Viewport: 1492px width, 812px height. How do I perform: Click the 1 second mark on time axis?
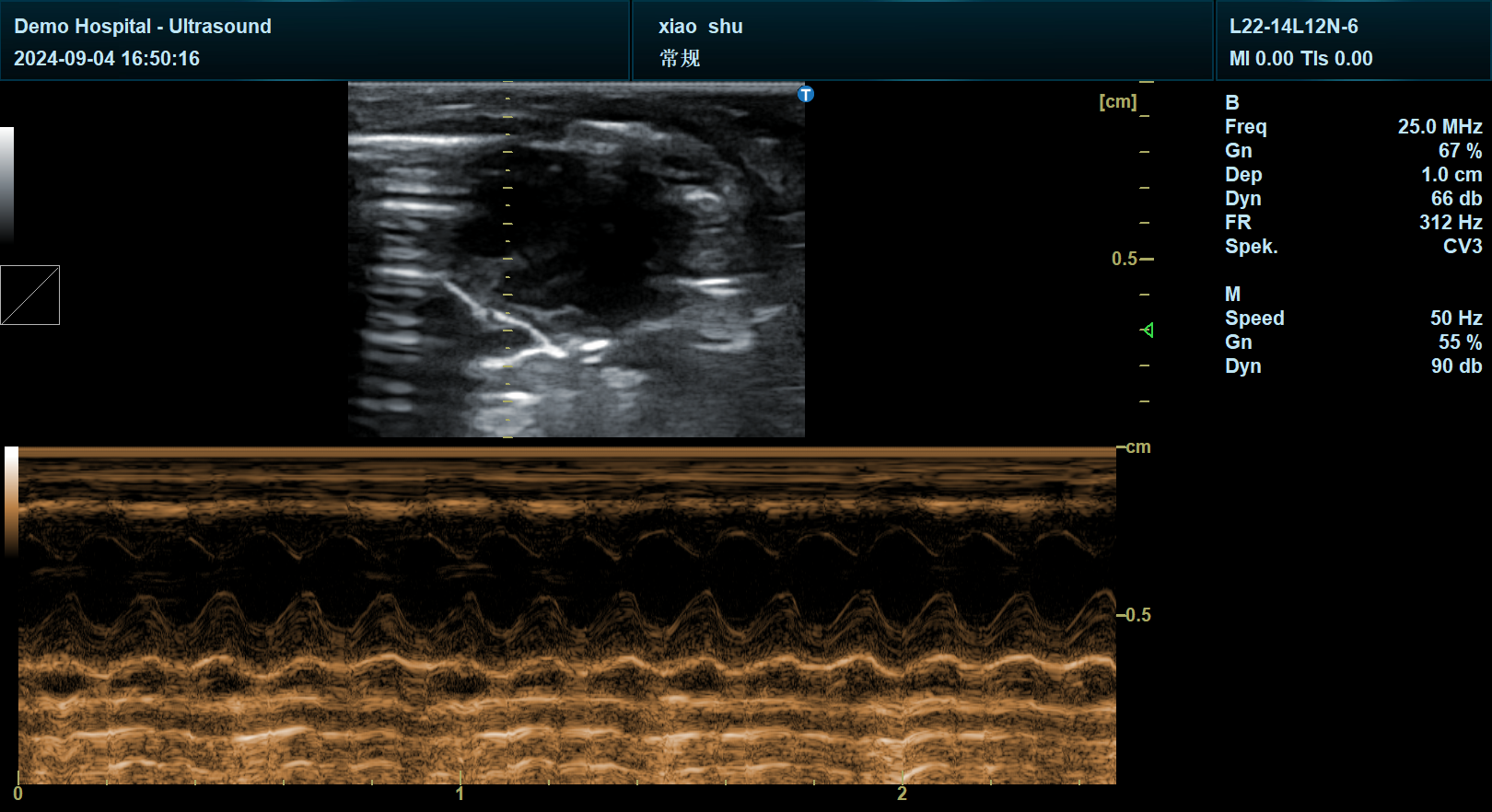coord(460,793)
